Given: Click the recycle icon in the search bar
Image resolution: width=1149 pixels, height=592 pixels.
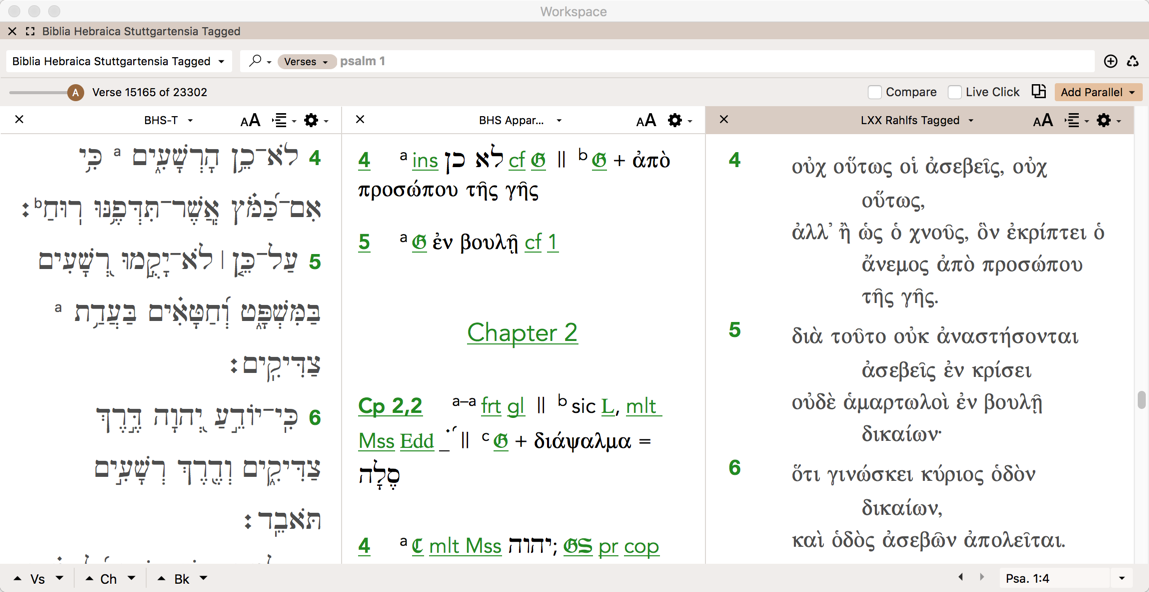Looking at the screenshot, I should [1133, 62].
